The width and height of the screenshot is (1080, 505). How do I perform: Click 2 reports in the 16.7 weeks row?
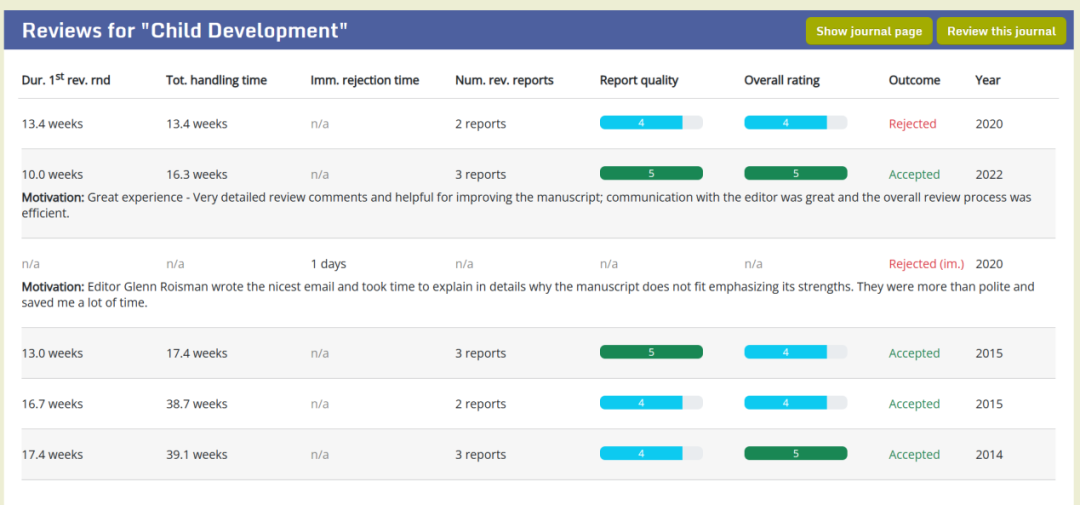[481, 404]
